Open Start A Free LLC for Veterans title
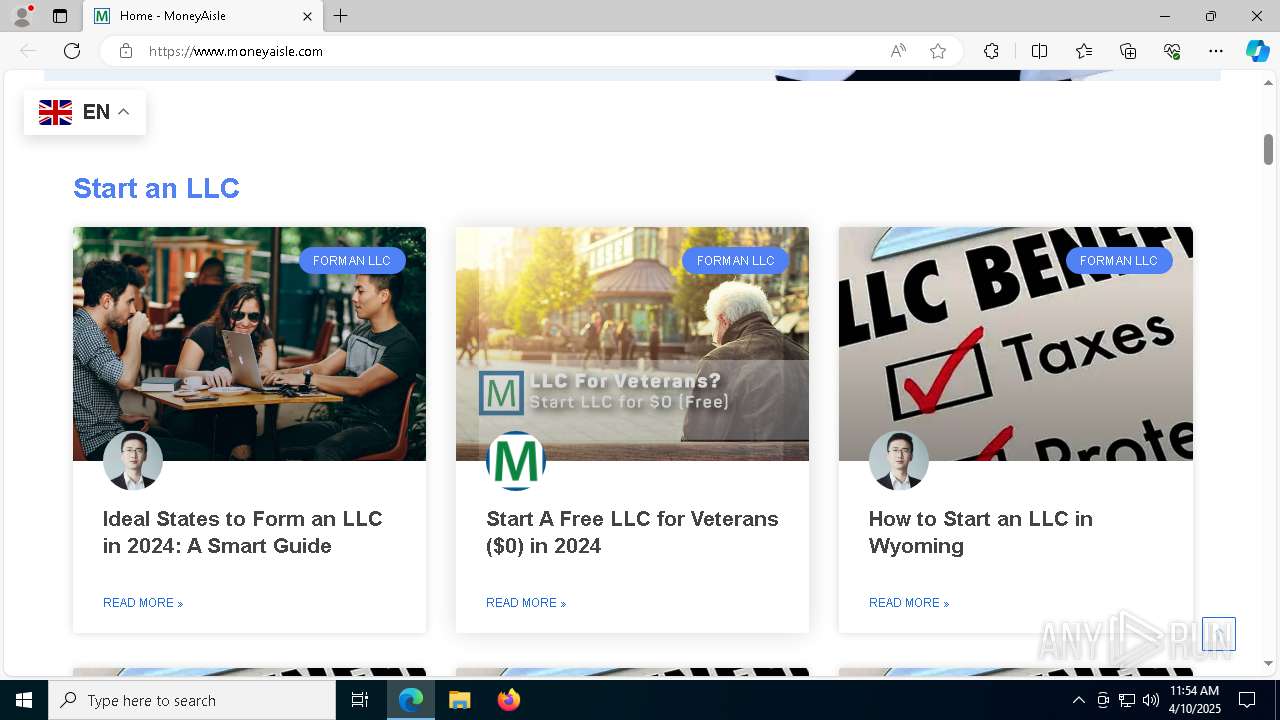Image resolution: width=1280 pixels, height=720 pixels. 632,532
